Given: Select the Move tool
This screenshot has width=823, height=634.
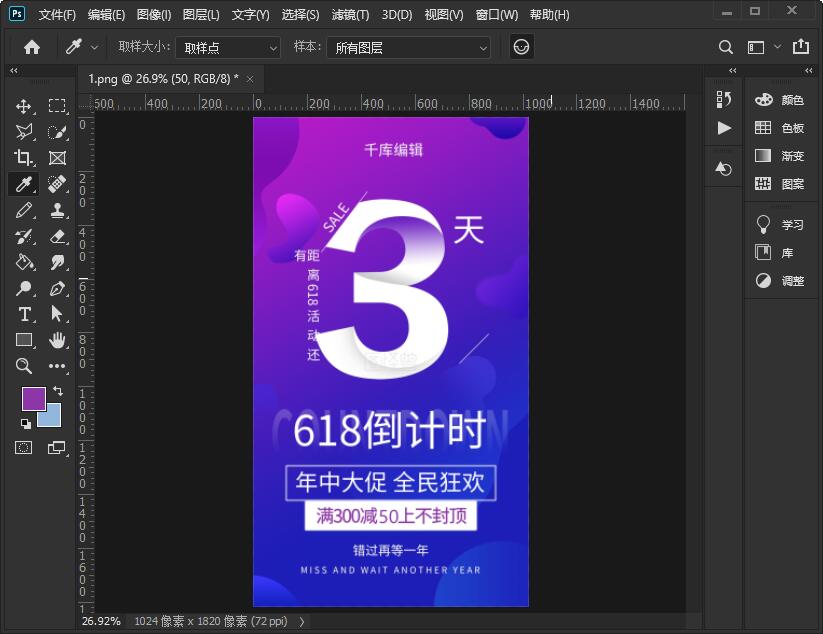Looking at the screenshot, I should pyautogui.click(x=24, y=107).
